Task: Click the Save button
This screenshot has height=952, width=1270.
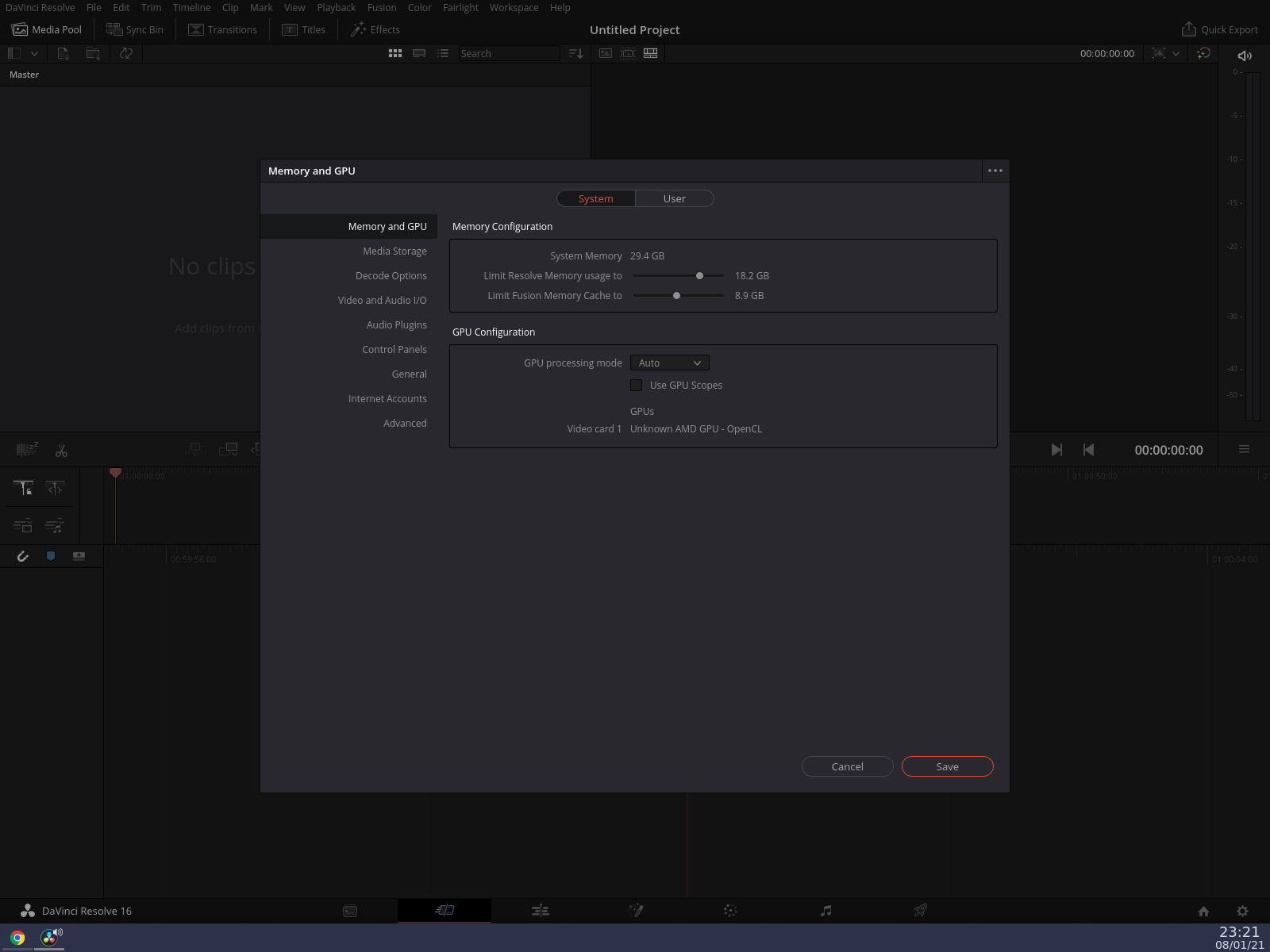Action: coord(947,767)
